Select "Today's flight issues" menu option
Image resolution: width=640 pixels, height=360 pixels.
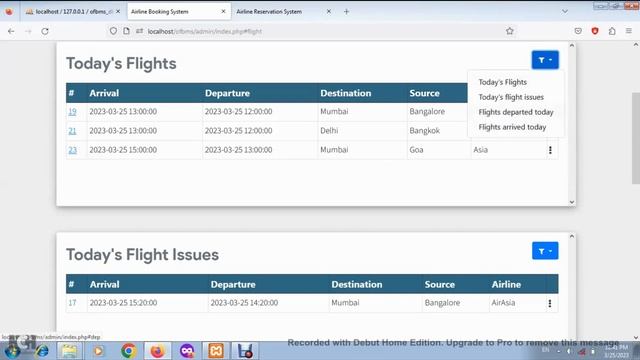click(511, 97)
